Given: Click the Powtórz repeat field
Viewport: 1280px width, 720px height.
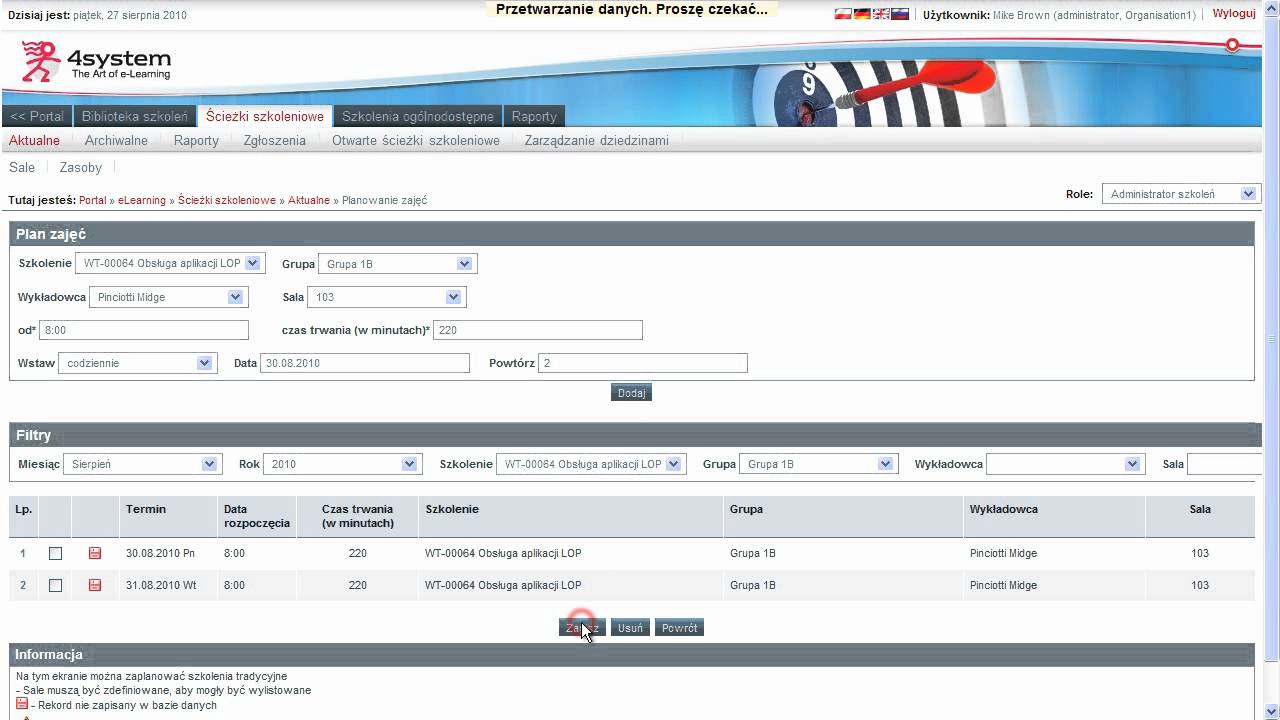Looking at the screenshot, I should (643, 363).
